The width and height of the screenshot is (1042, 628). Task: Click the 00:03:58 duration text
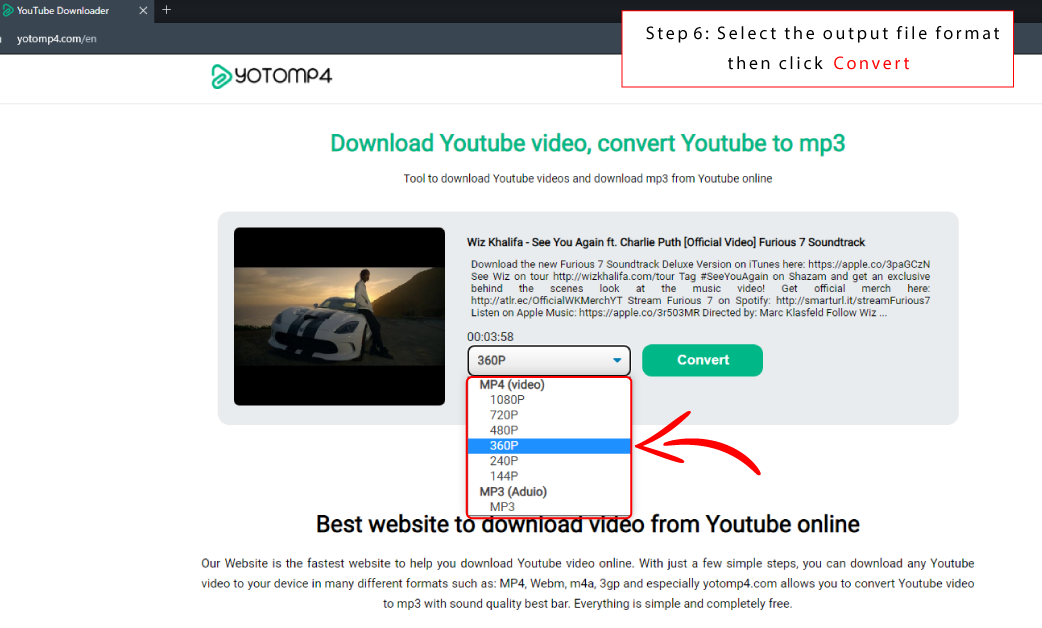(490, 337)
